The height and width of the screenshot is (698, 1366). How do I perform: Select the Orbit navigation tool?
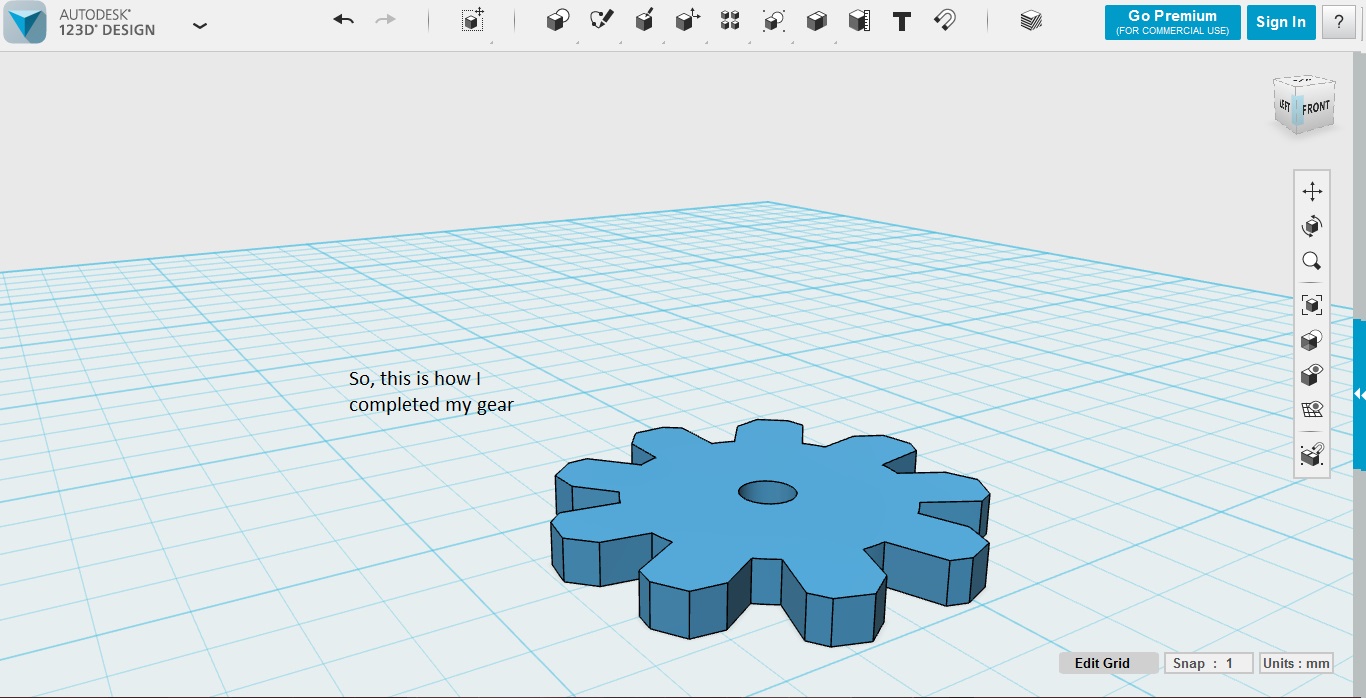click(x=1312, y=226)
